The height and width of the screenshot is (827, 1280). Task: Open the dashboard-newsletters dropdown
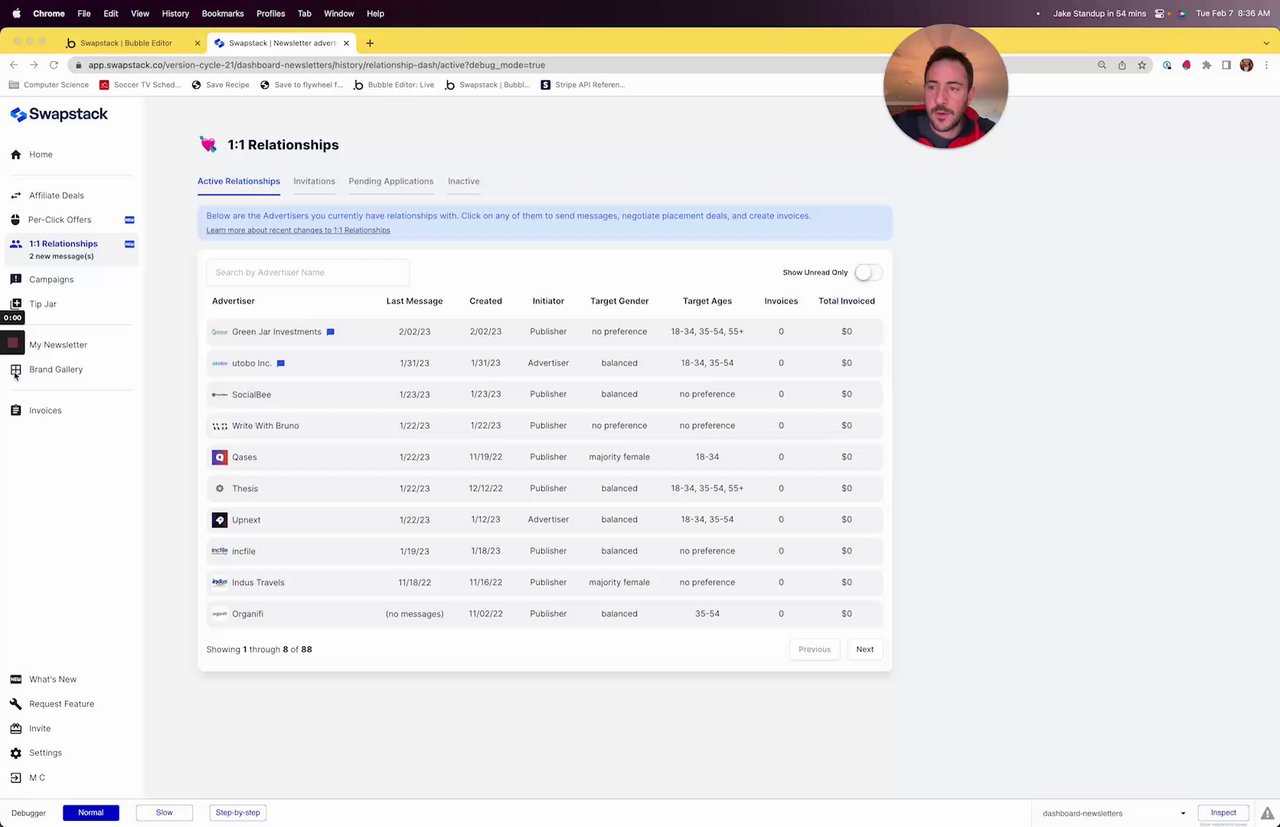1113,814
